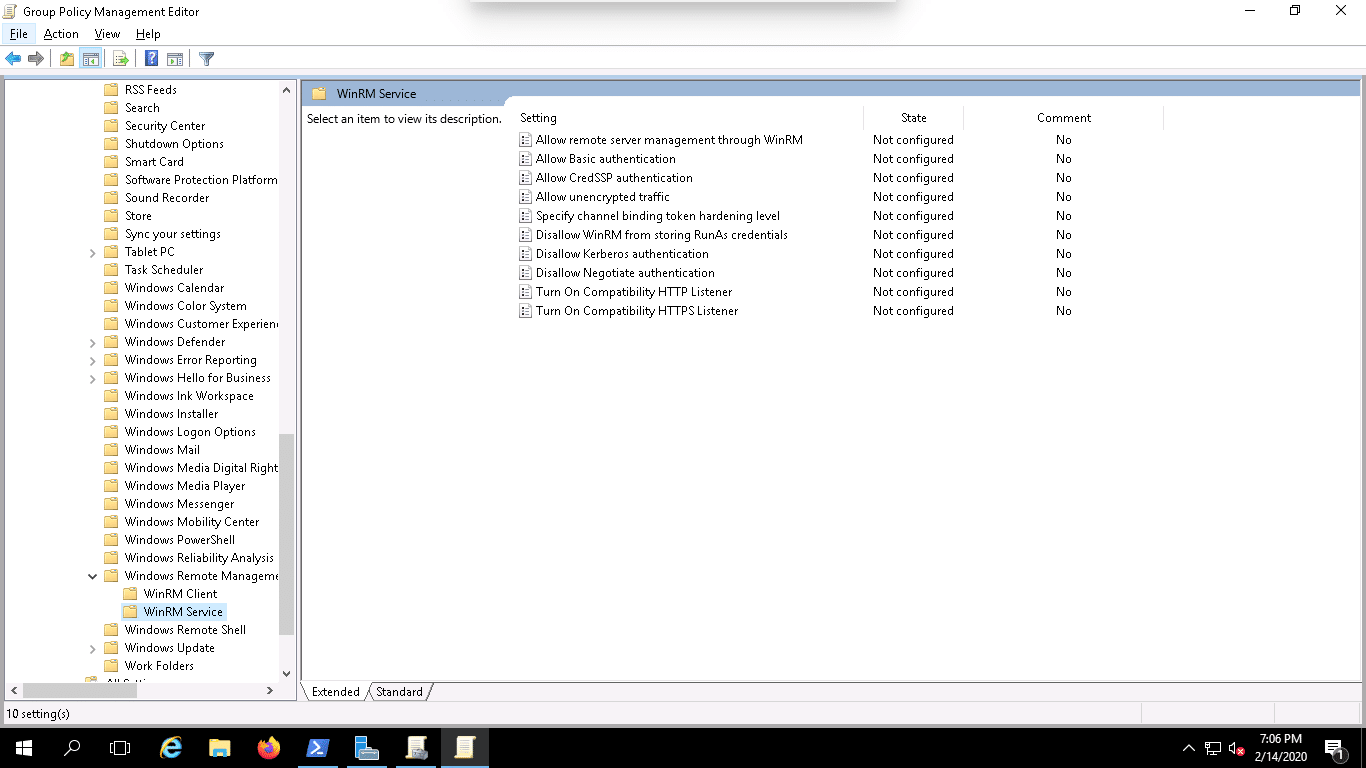This screenshot has width=1366, height=768.
Task: Select the Smart Card tree folder
Action: coord(154,162)
